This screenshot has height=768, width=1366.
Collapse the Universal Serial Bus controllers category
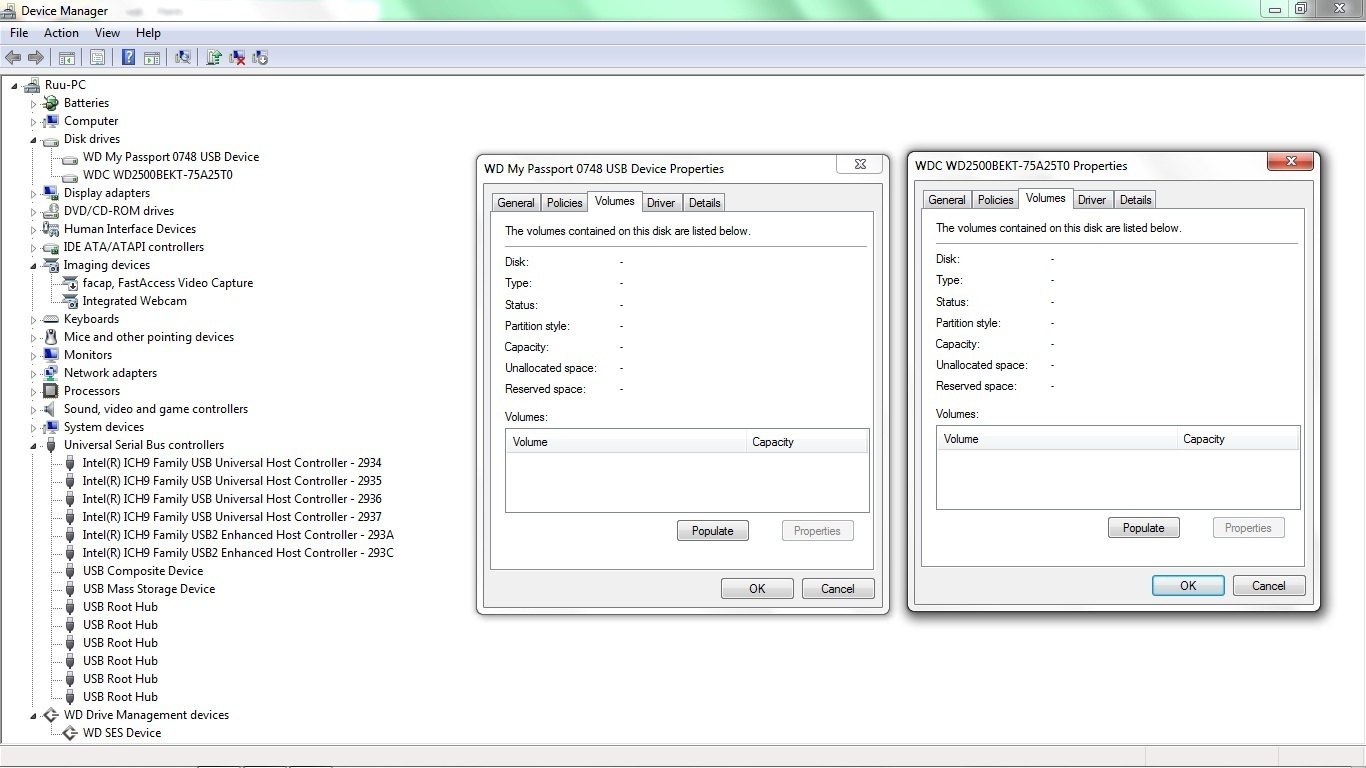click(x=33, y=446)
